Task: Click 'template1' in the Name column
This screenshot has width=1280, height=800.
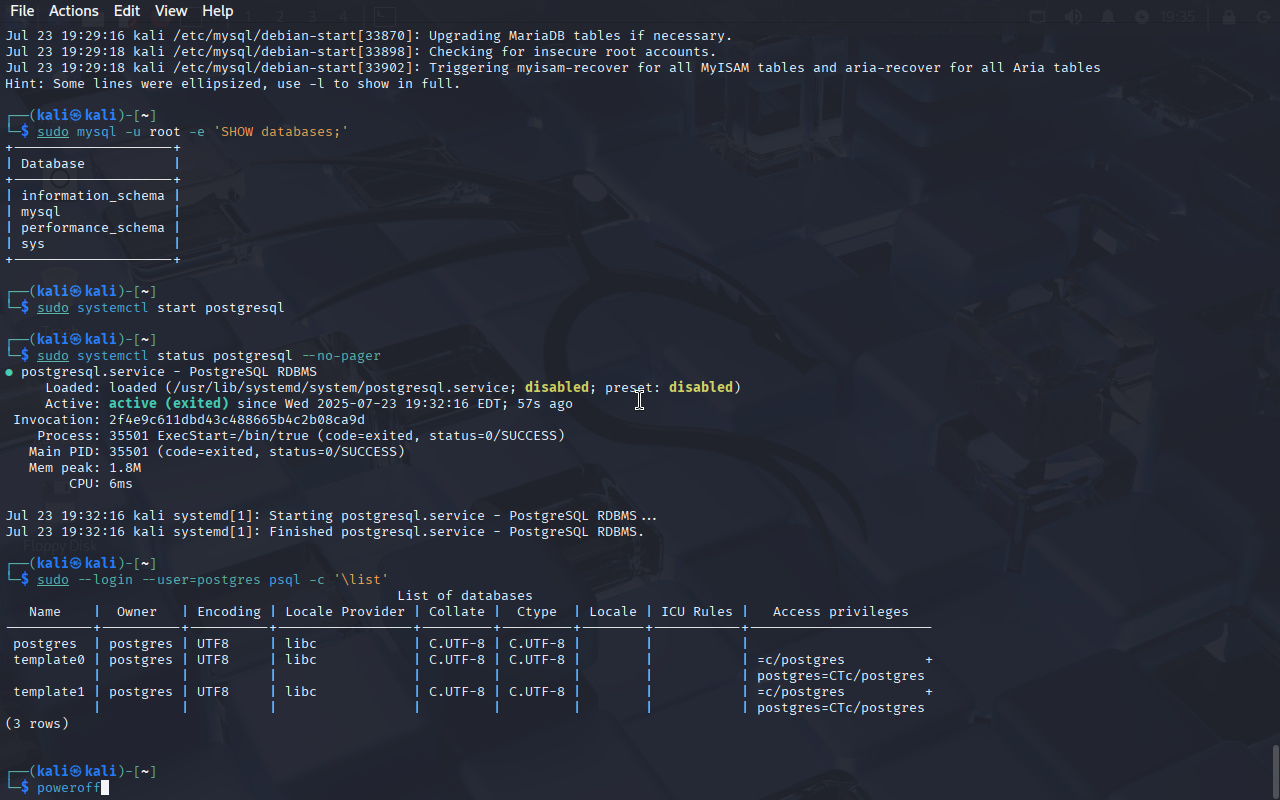Action: pos(49,692)
